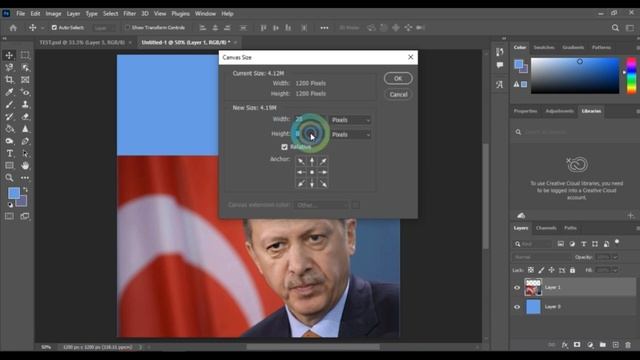Image resolution: width=640 pixels, height=360 pixels.
Task: Hide Layer 0 visibility eye
Action: [517, 307]
